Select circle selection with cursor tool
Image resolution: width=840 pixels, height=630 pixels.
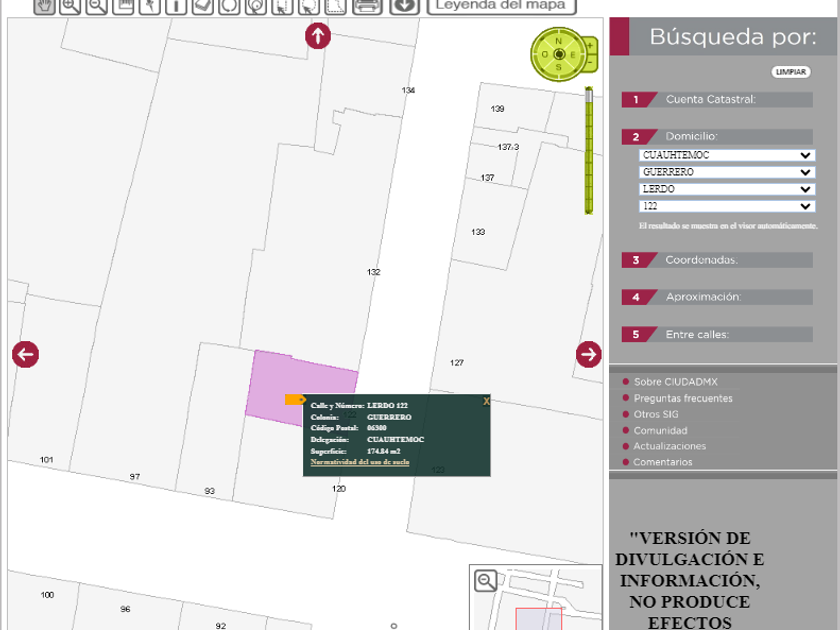(309, 6)
